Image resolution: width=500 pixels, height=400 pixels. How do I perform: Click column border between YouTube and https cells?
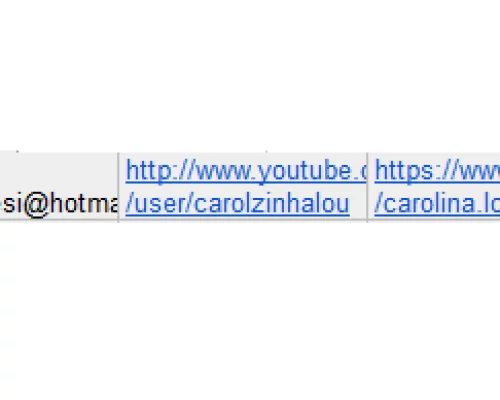[x=367, y=187]
